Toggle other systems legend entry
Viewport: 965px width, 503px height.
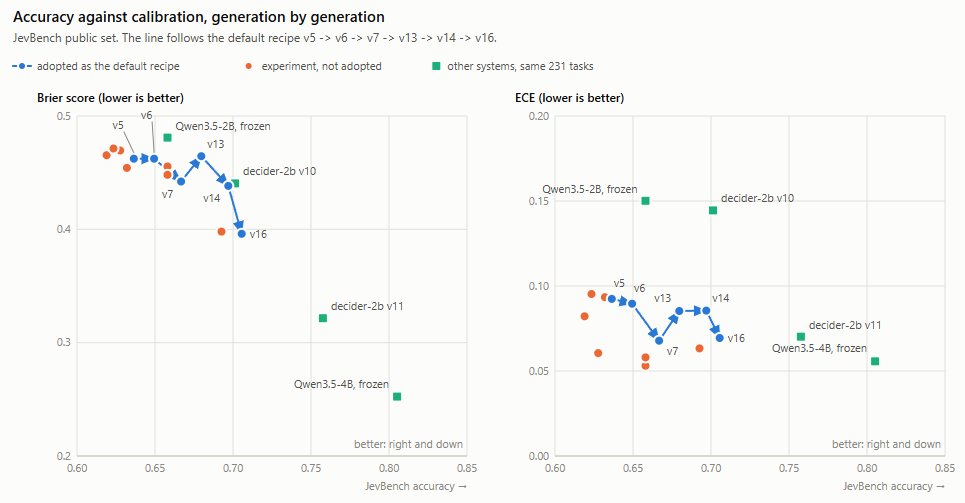click(x=513, y=66)
